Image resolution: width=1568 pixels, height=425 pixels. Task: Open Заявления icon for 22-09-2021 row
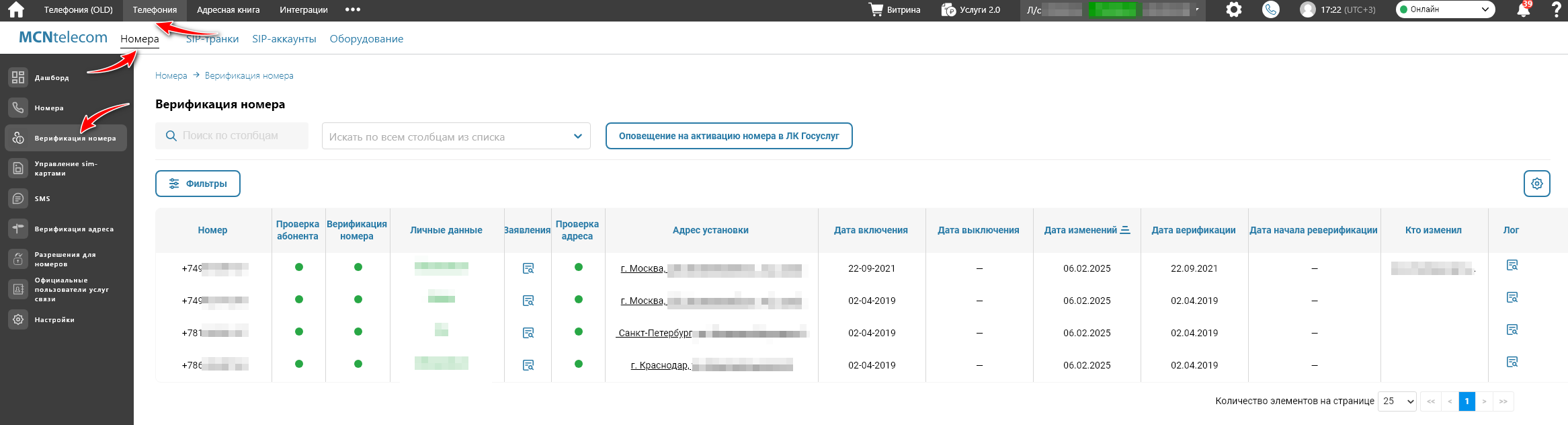click(528, 268)
